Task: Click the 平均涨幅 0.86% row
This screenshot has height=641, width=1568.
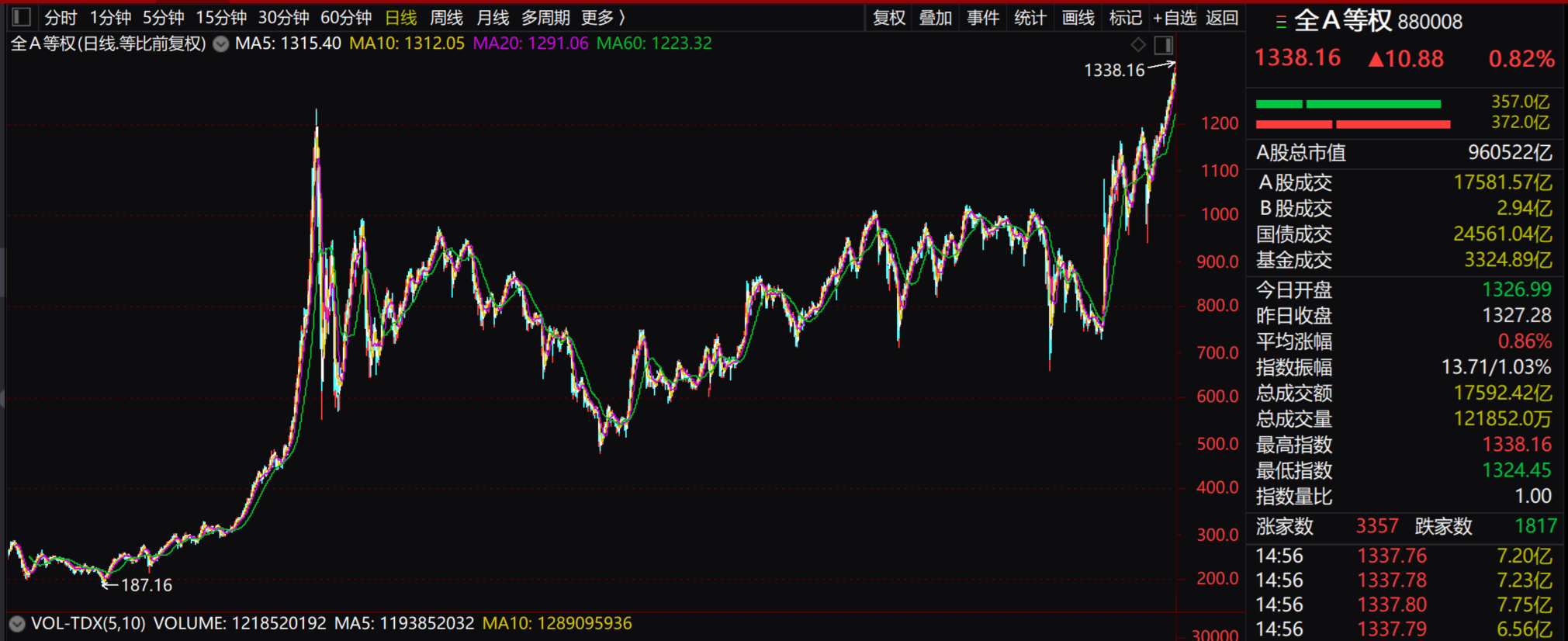Action: click(1404, 341)
